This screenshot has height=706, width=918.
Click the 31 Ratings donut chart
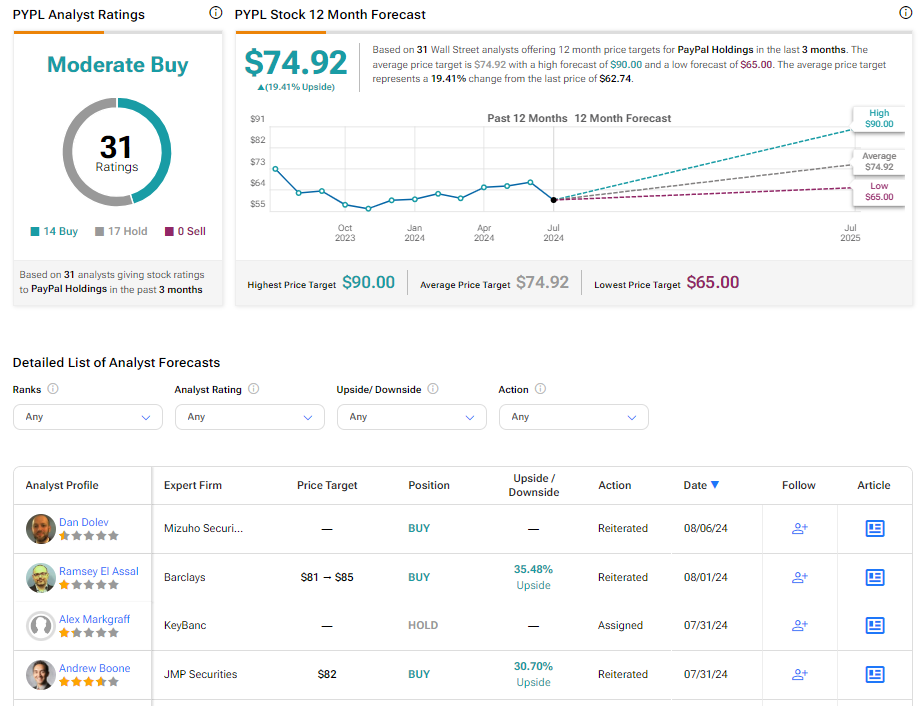pyautogui.click(x=117, y=152)
